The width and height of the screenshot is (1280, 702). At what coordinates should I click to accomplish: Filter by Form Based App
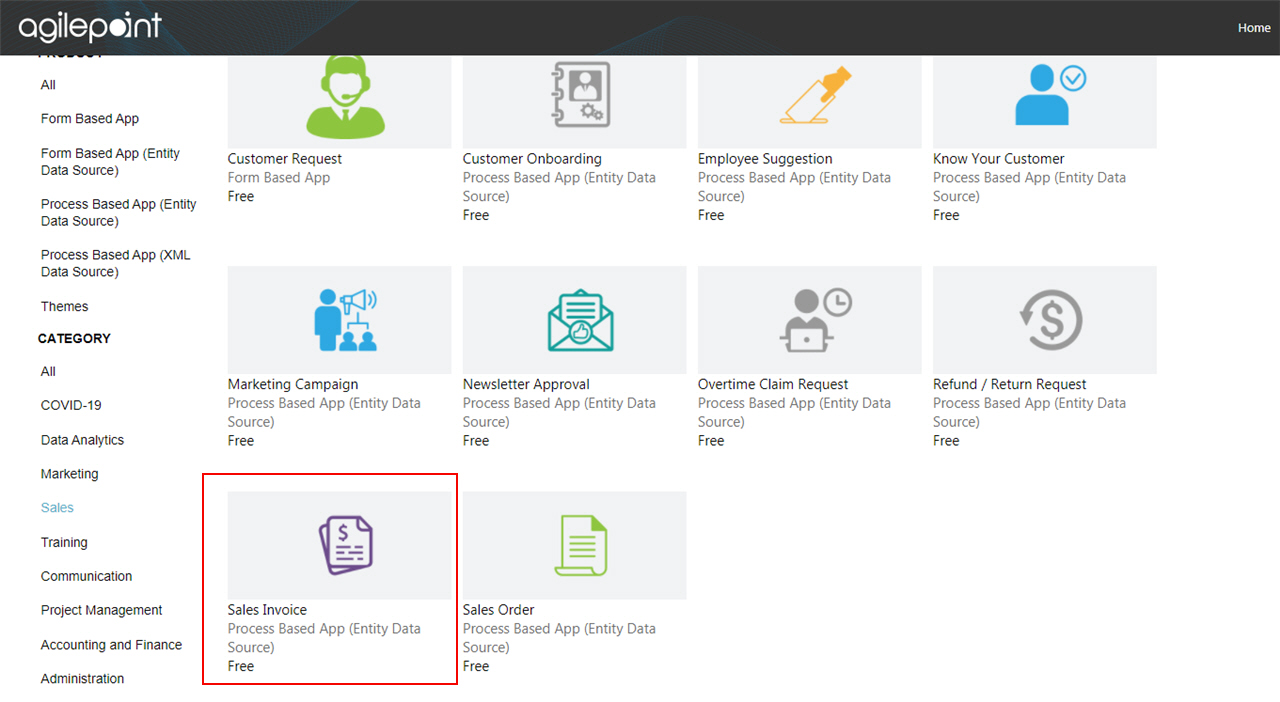pos(90,119)
